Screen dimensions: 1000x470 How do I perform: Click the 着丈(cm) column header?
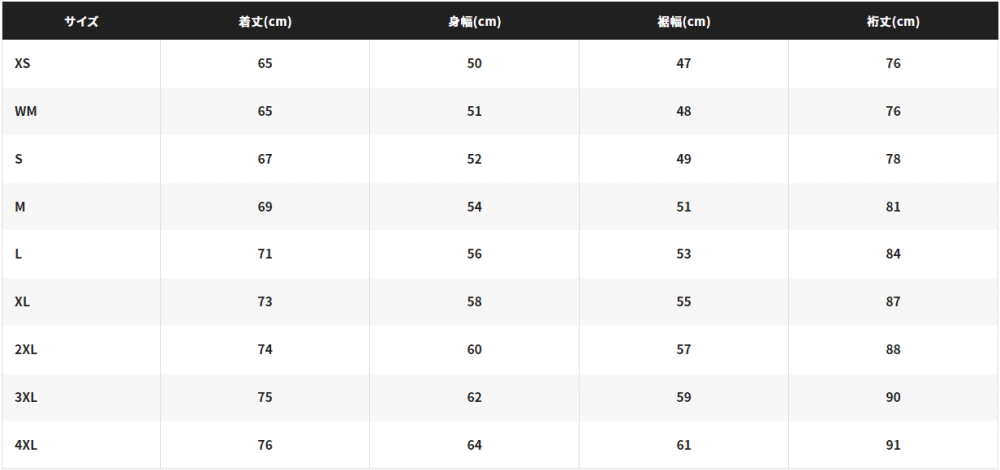click(265, 21)
